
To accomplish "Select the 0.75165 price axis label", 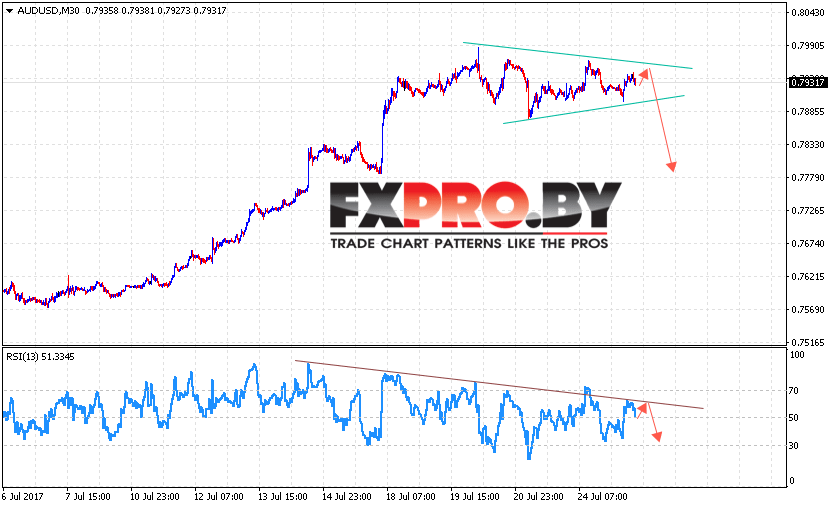I will tap(808, 342).
